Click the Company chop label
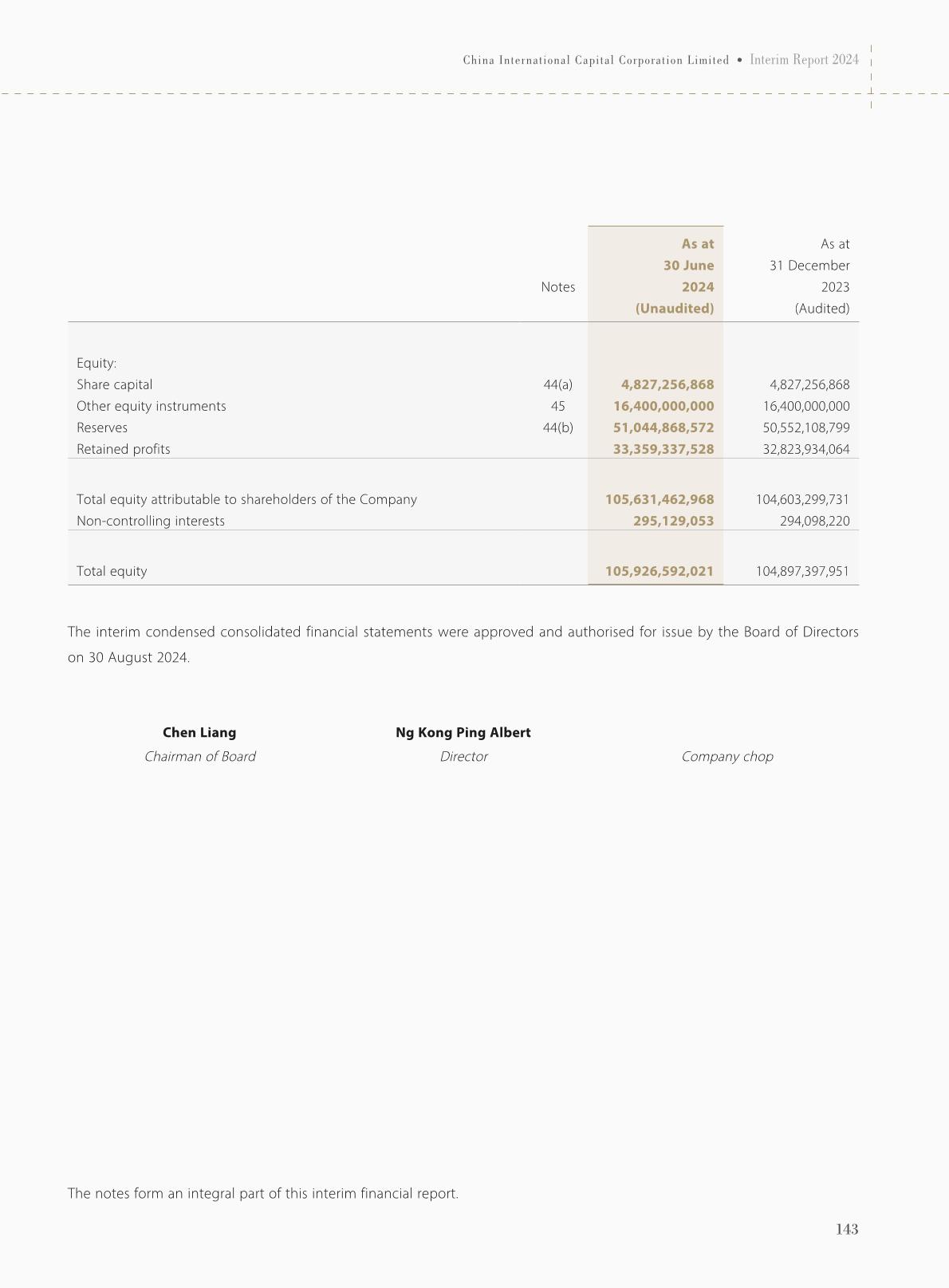Viewport: 949px width, 1288px height. pyautogui.click(x=727, y=756)
